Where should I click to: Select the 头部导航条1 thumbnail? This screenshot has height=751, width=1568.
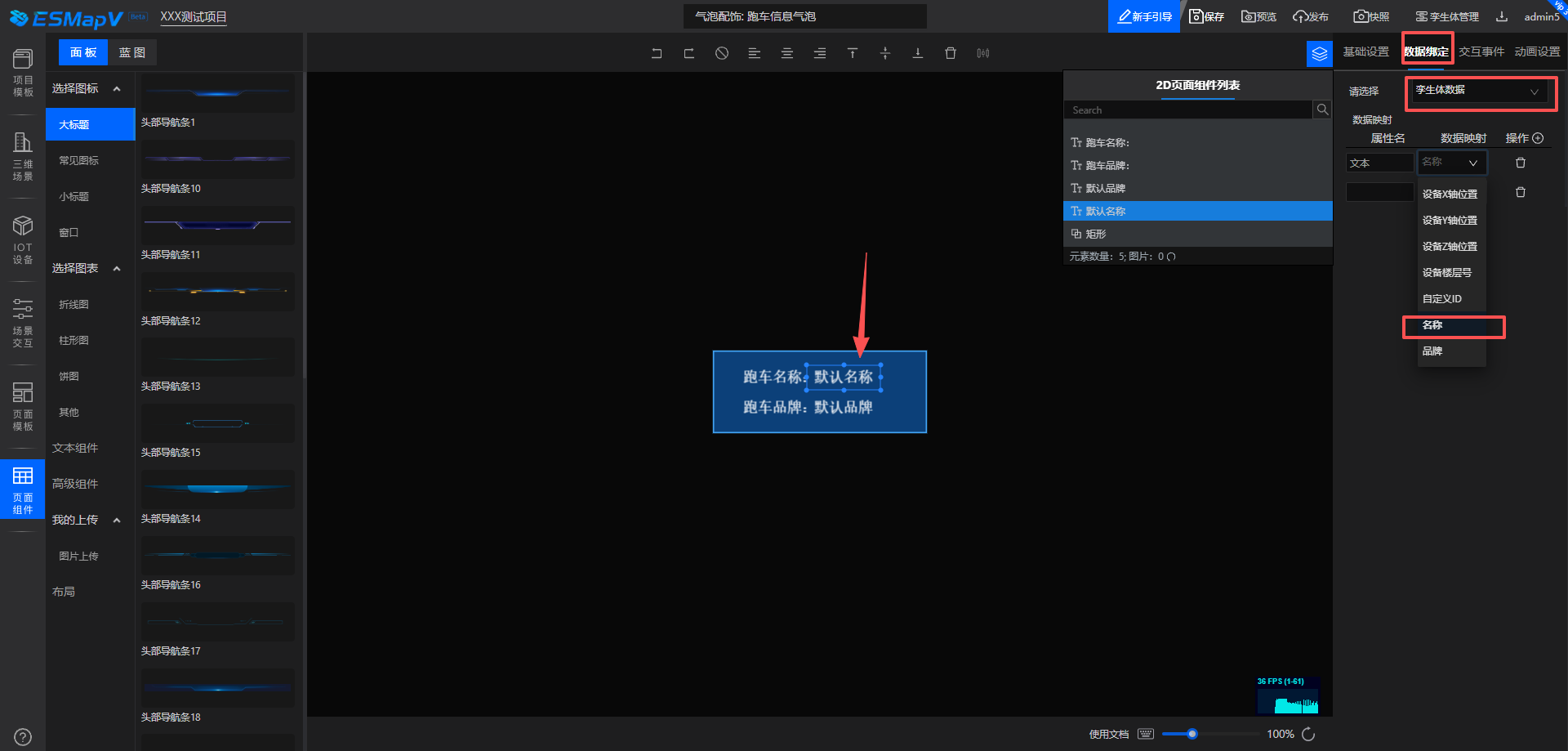218,93
